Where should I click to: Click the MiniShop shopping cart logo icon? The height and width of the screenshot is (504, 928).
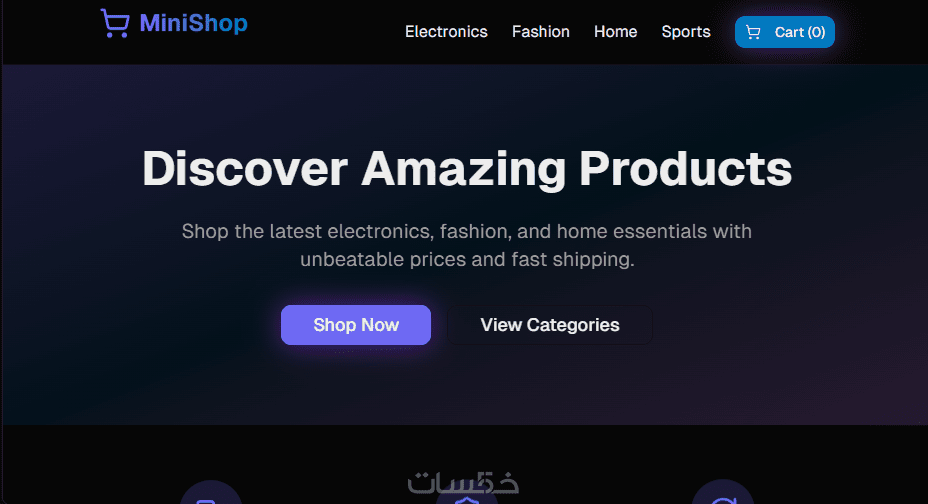pyautogui.click(x=115, y=23)
